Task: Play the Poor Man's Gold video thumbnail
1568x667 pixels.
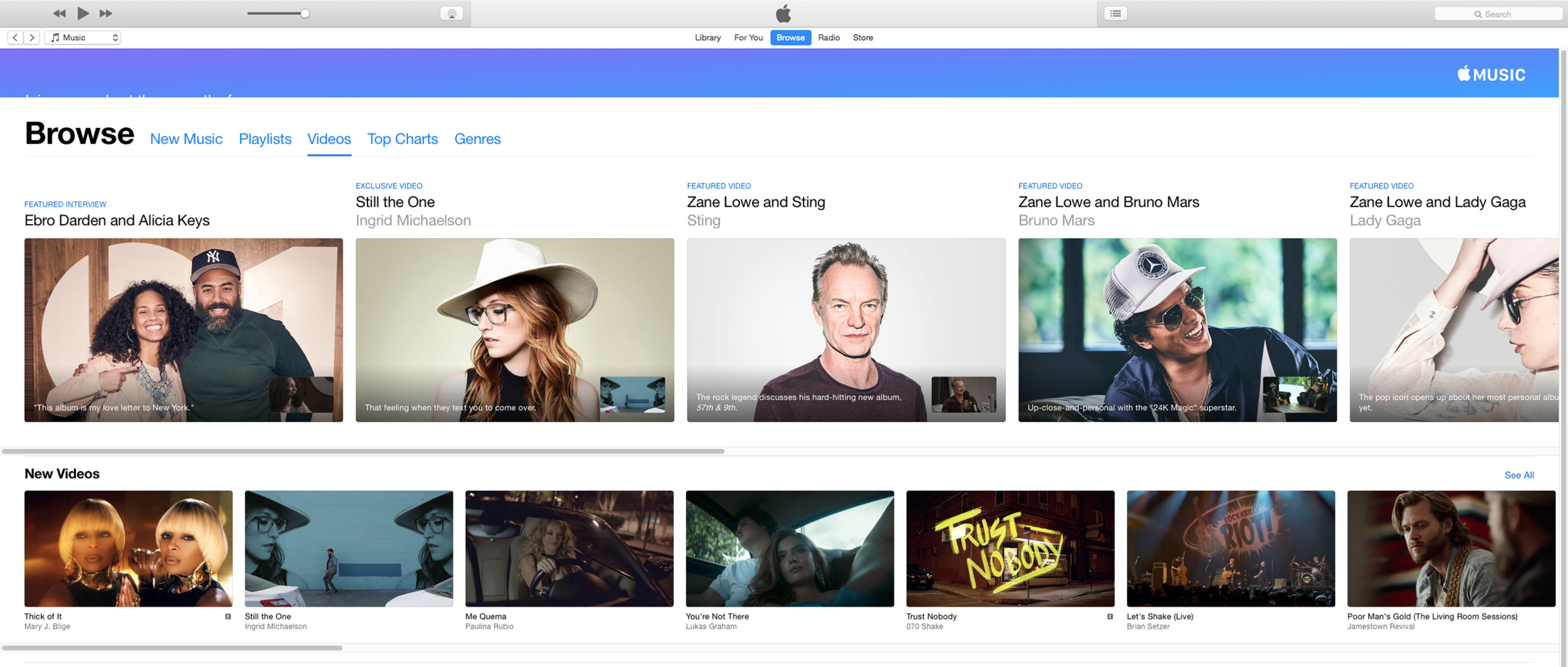Action: [1451, 548]
